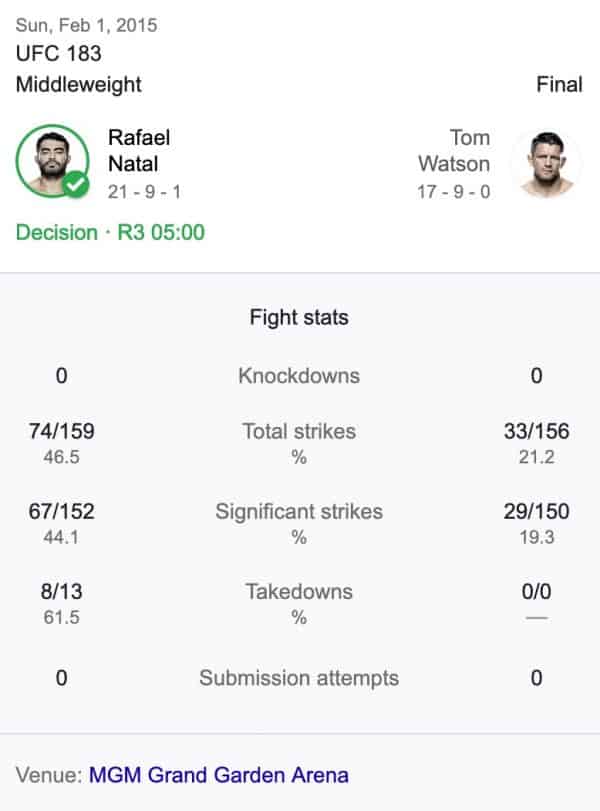Open the MGM Grand Garden Arena link
600x811 pixels.
pos(219,775)
